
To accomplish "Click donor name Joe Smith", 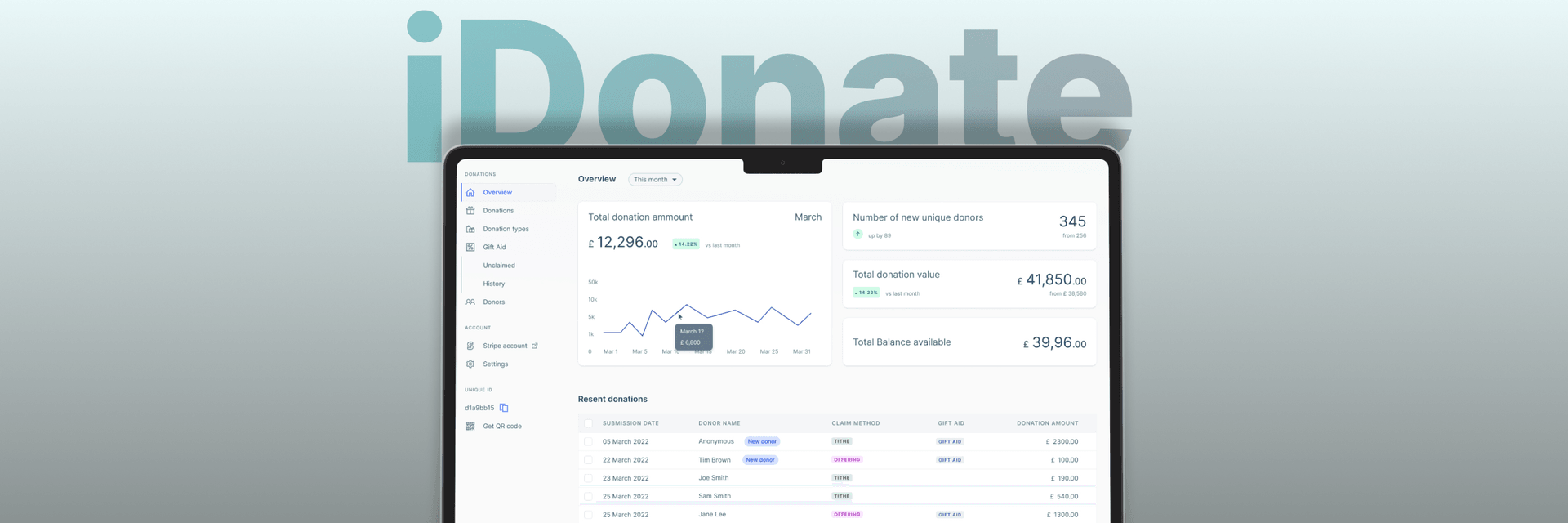I will pyautogui.click(x=714, y=478).
